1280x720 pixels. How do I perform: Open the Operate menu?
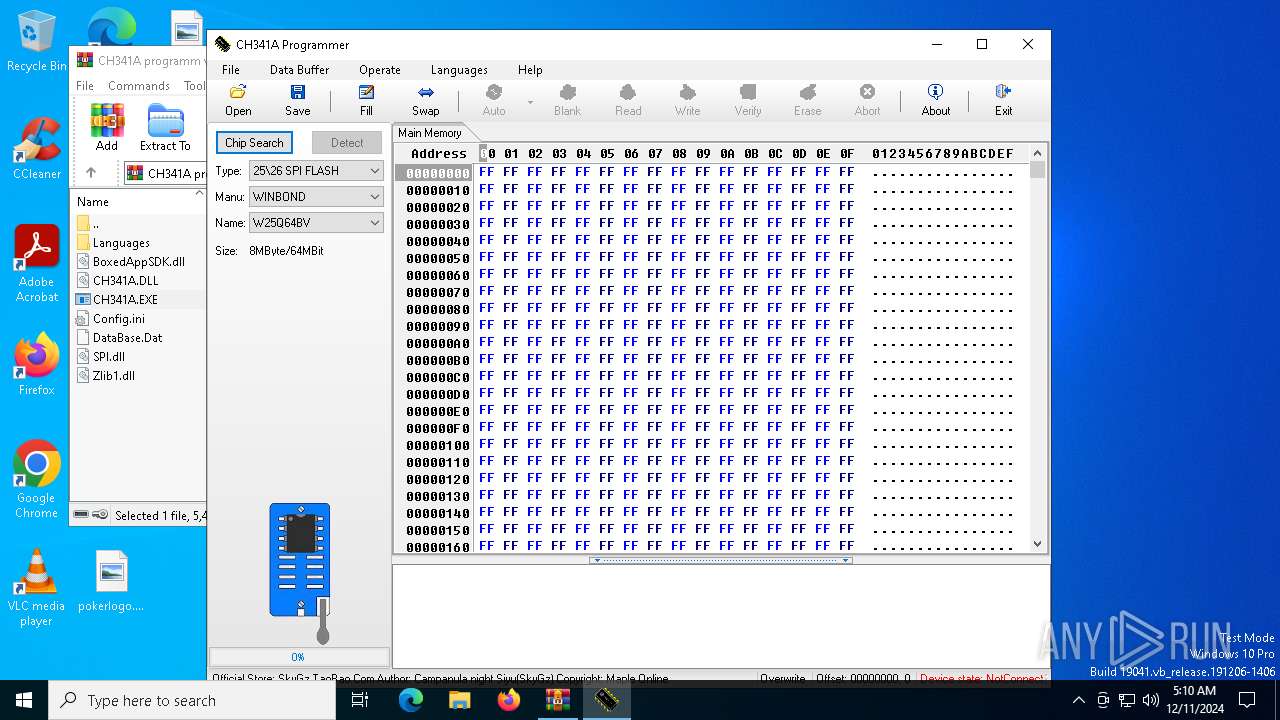(x=380, y=70)
